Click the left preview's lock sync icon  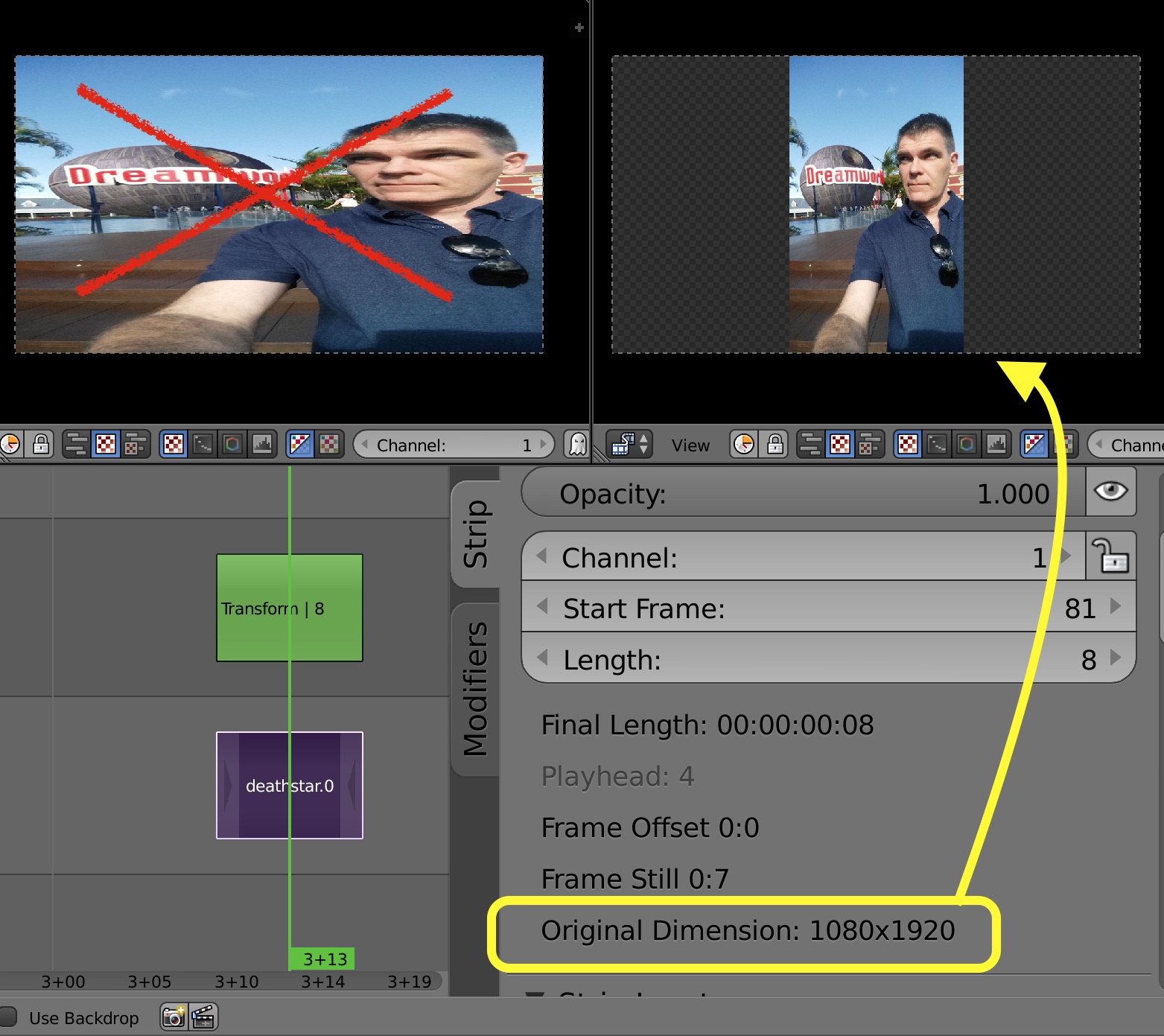pyautogui.click(x=41, y=445)
